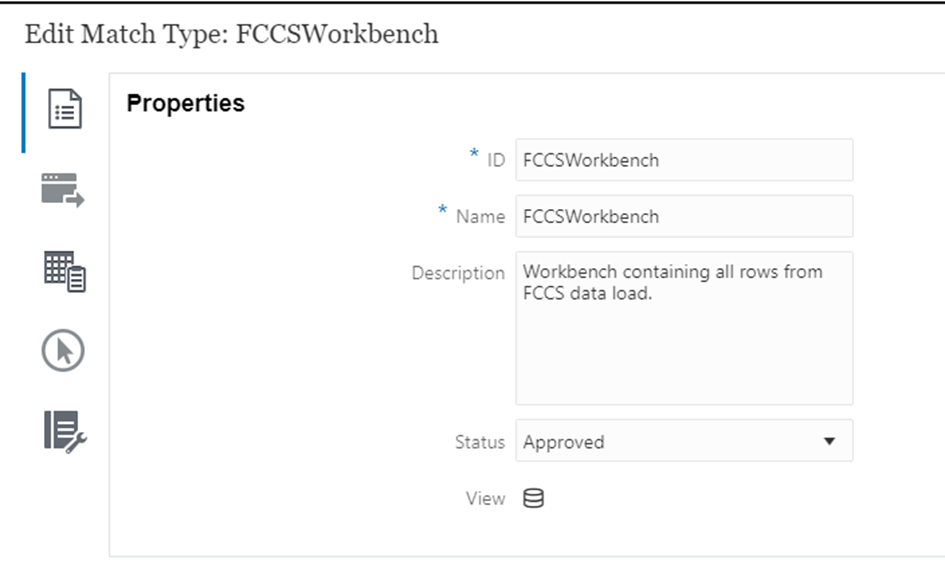Expand the Approved status selector
The image size is (945, 584).
(x=684, y=441)
